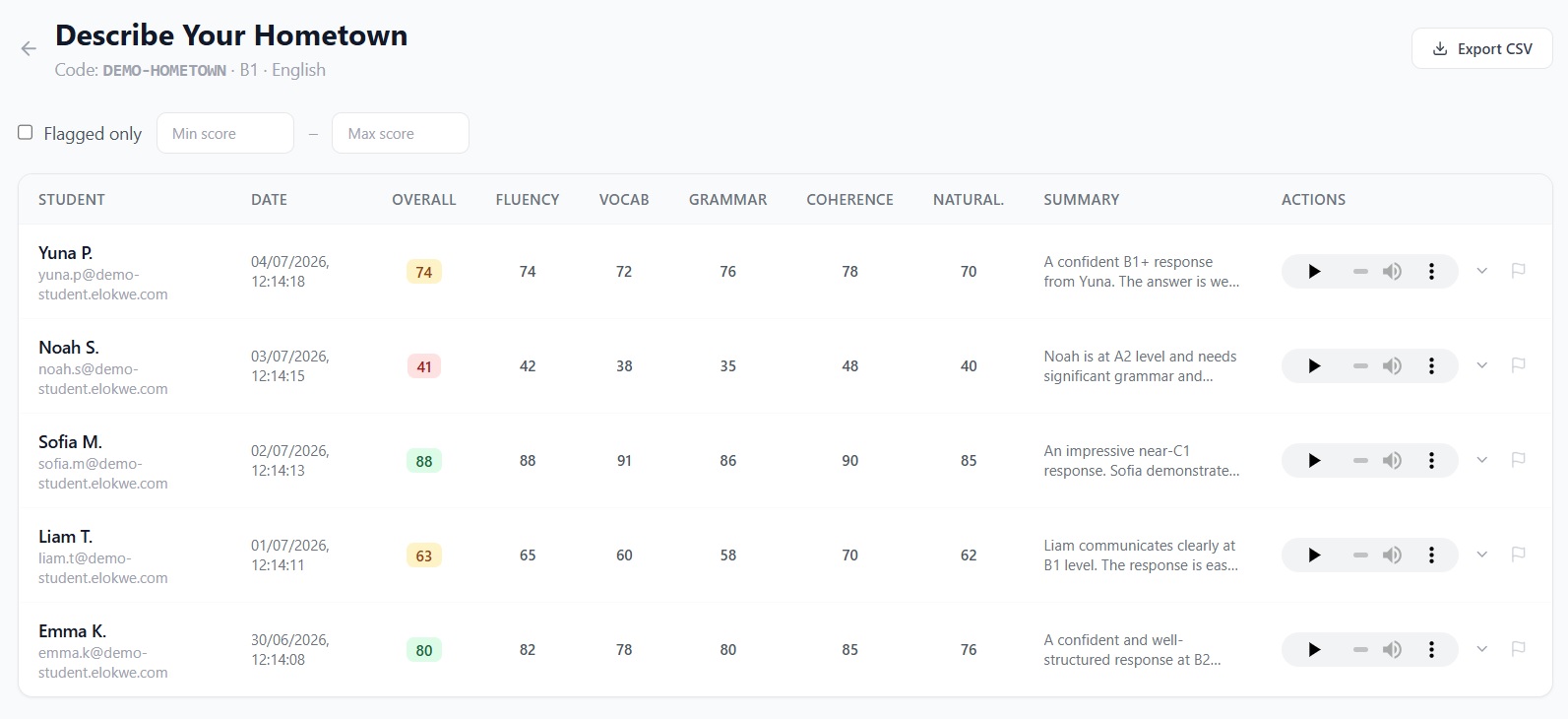Viewport: 1568px width, 719px height.
Task: Flag Yuna P.'s submission
Action: [x=1518, y=271]
